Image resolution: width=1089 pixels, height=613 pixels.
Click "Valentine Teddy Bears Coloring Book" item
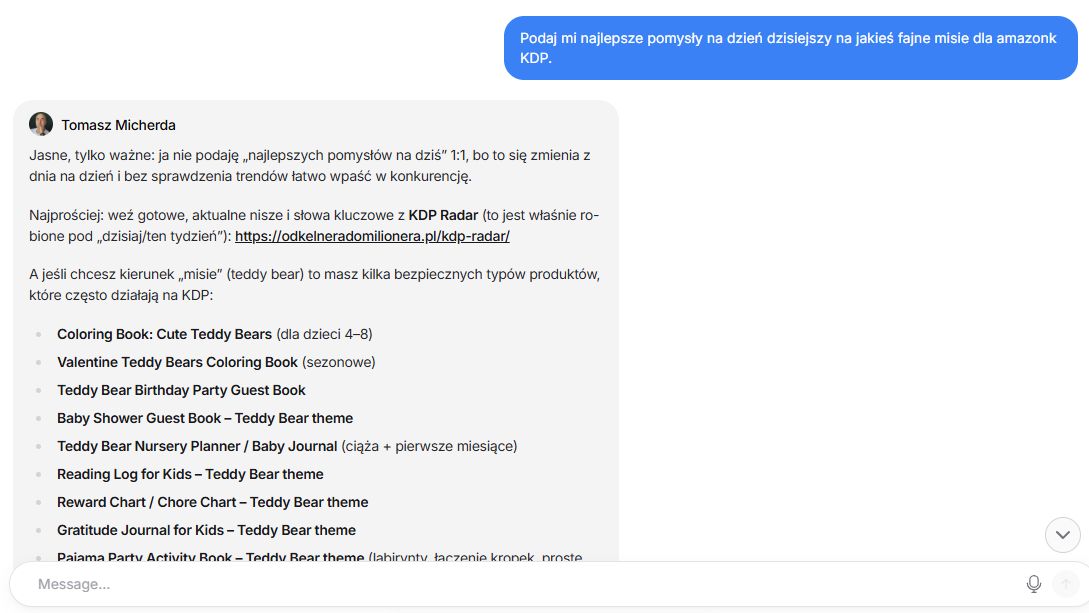pyautogui.click(x=177, y=362)
